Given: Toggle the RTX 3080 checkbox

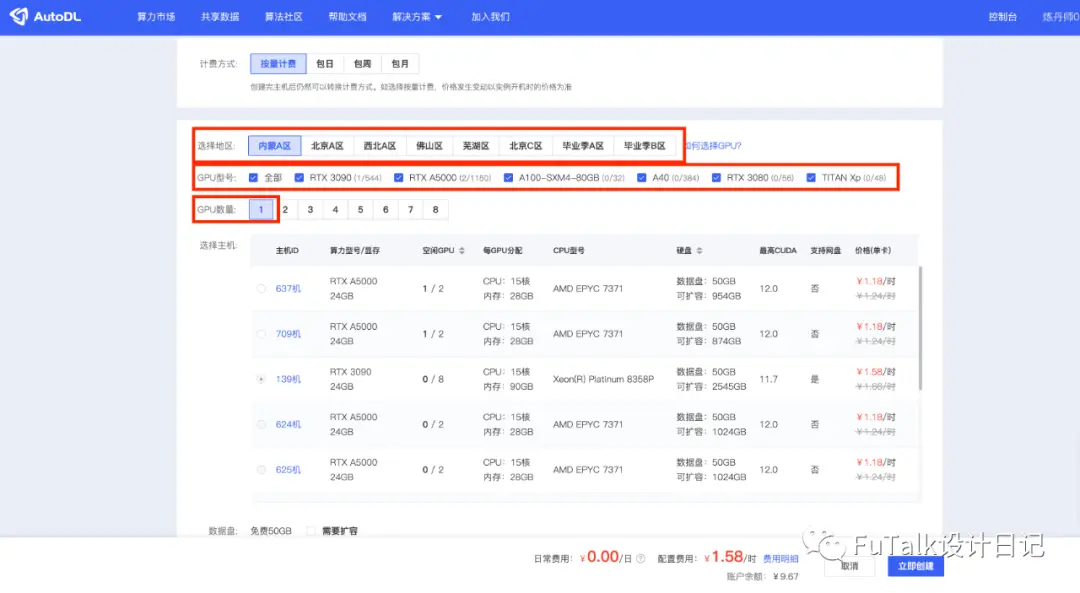Looking at the screenshot, I should coord(716,178).
